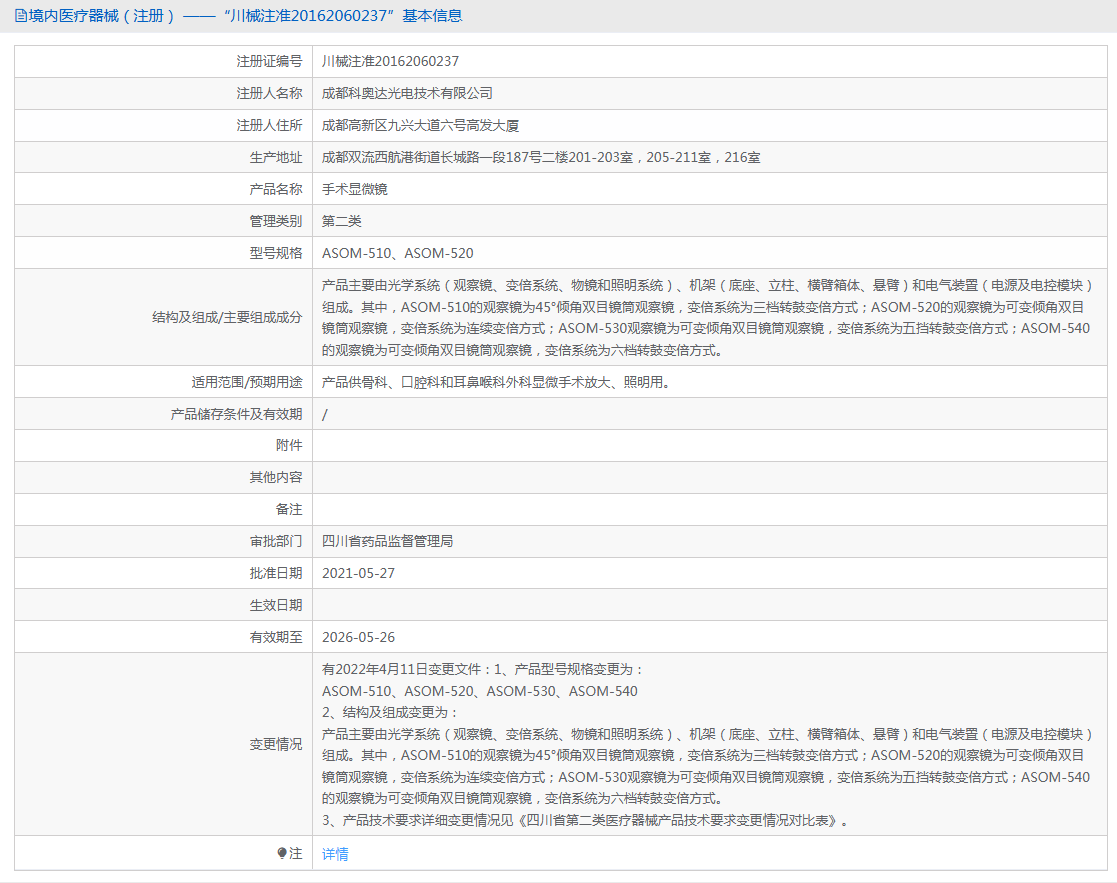Viewport: 1117px width, 883px height.
Task: Click the 产品储存条件及有效期 label
Action: pos(237,414)
